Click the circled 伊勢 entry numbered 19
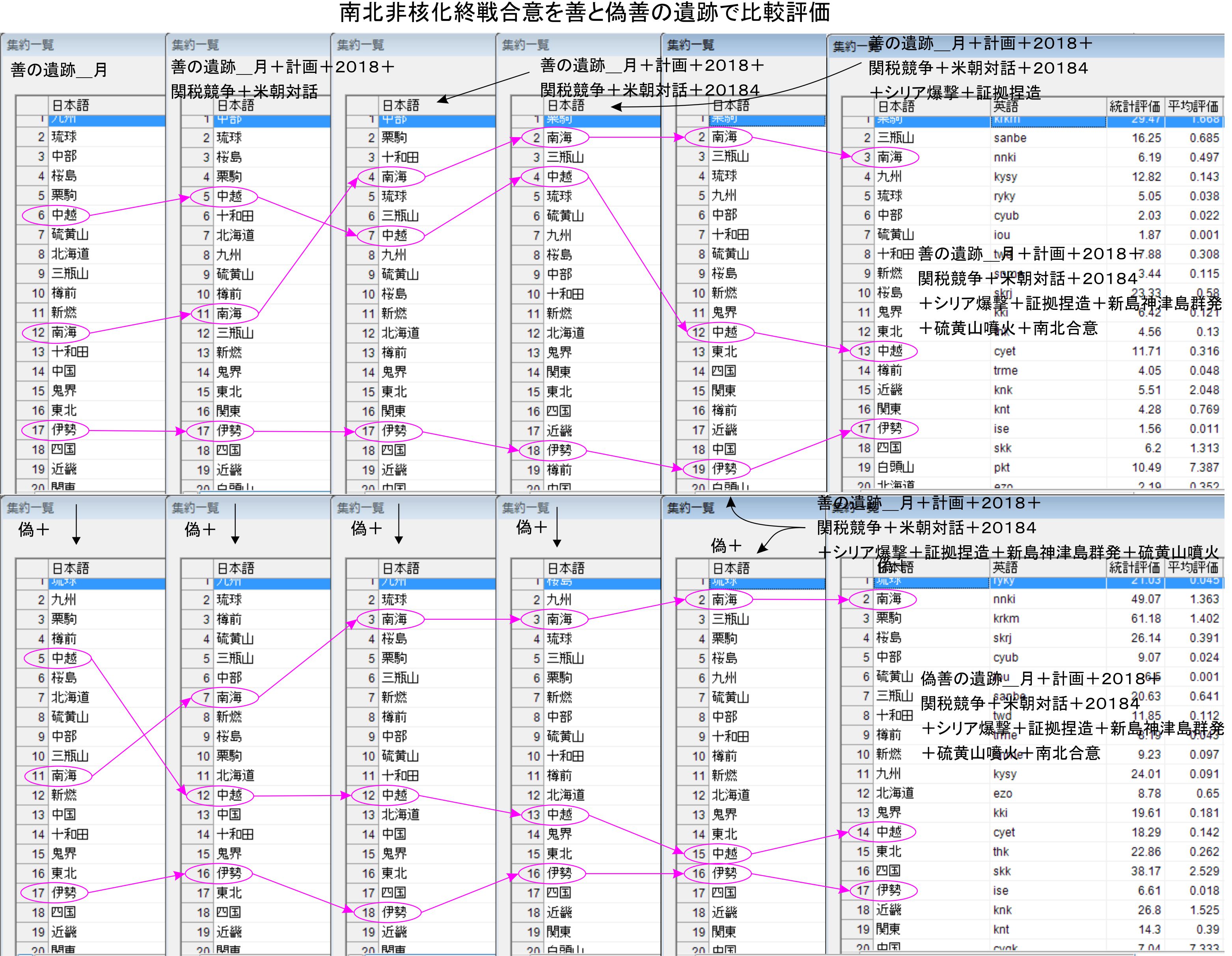 (724, 469)
